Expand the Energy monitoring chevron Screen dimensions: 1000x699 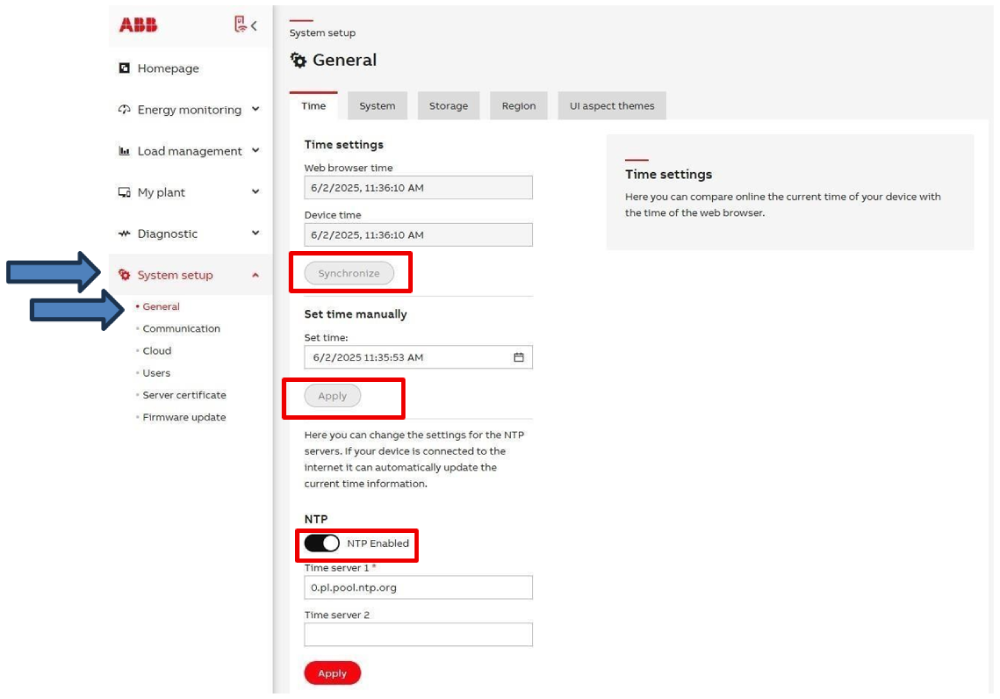point(256,110)
